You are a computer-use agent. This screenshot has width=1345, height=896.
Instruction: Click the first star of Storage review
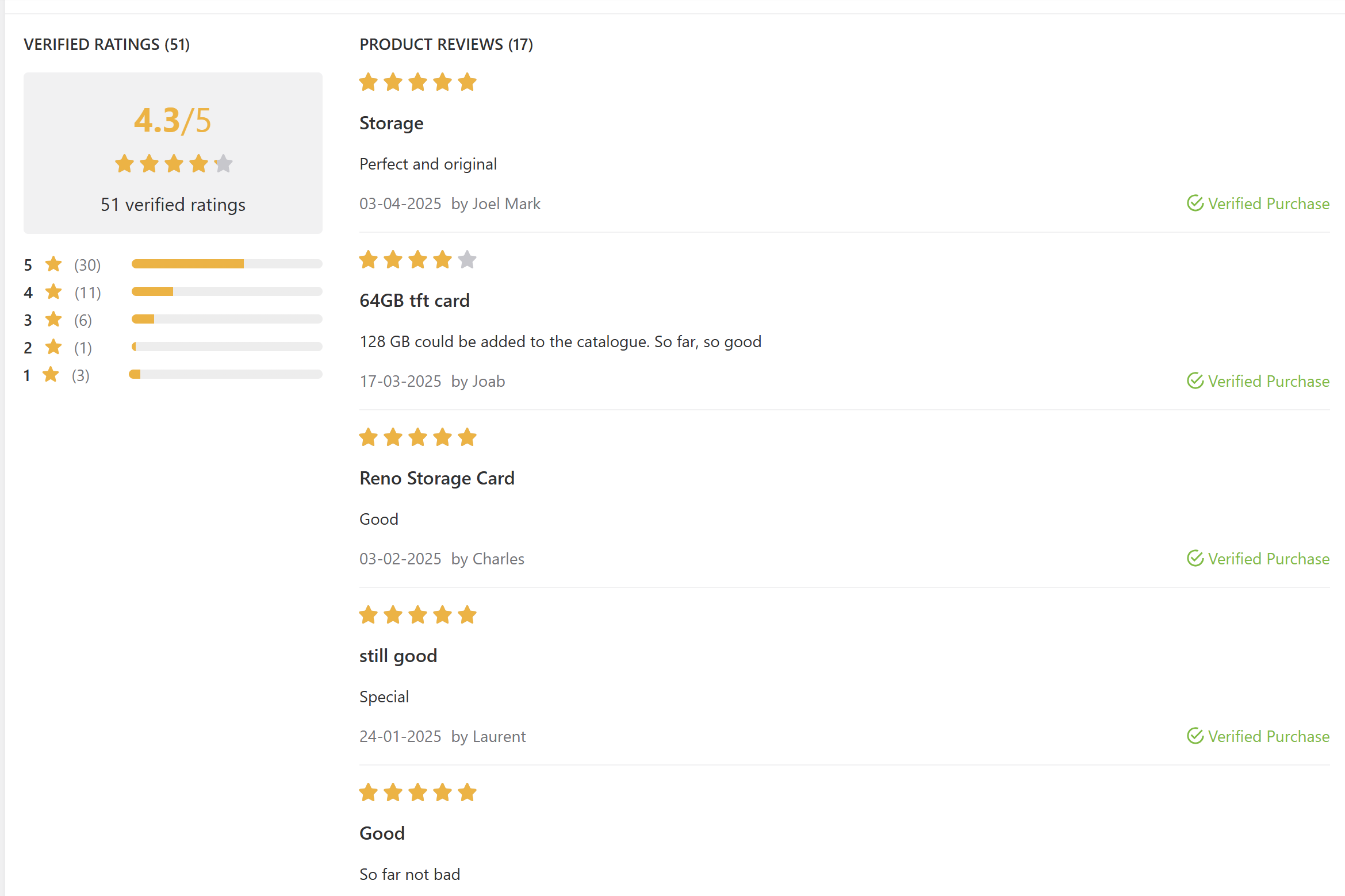point(368,82)
